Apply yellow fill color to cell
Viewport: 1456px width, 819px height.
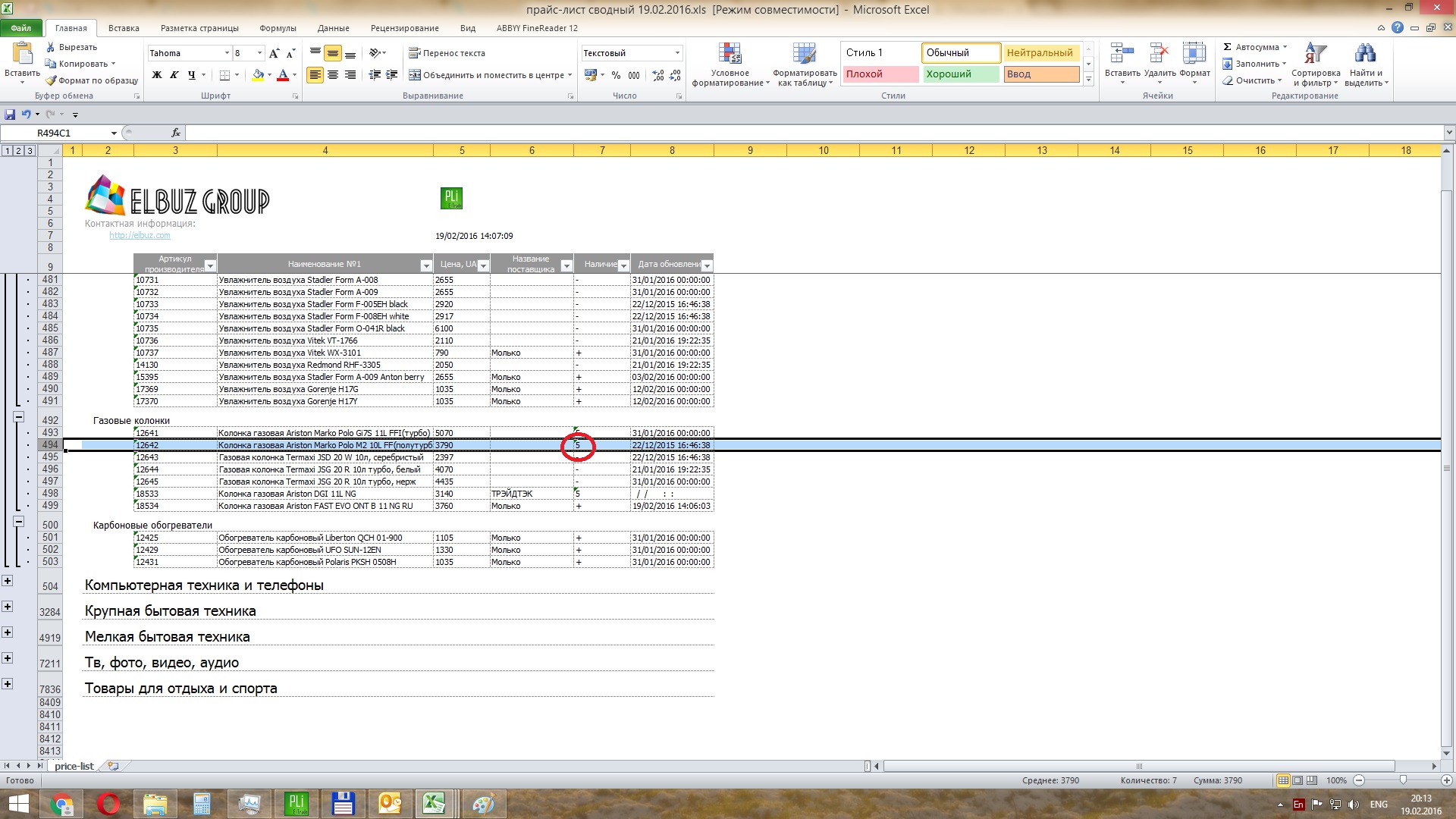(x=258, y=75)
